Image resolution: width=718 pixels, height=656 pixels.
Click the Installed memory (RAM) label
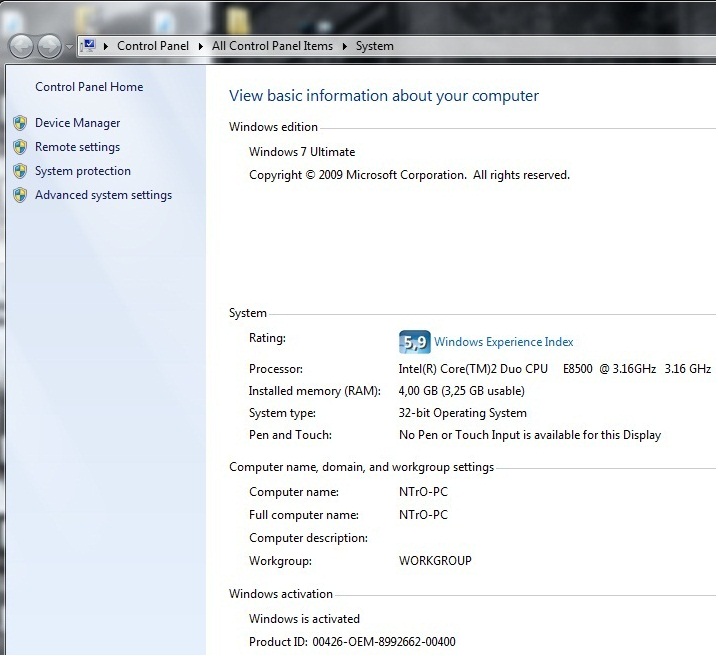(315, 391)
